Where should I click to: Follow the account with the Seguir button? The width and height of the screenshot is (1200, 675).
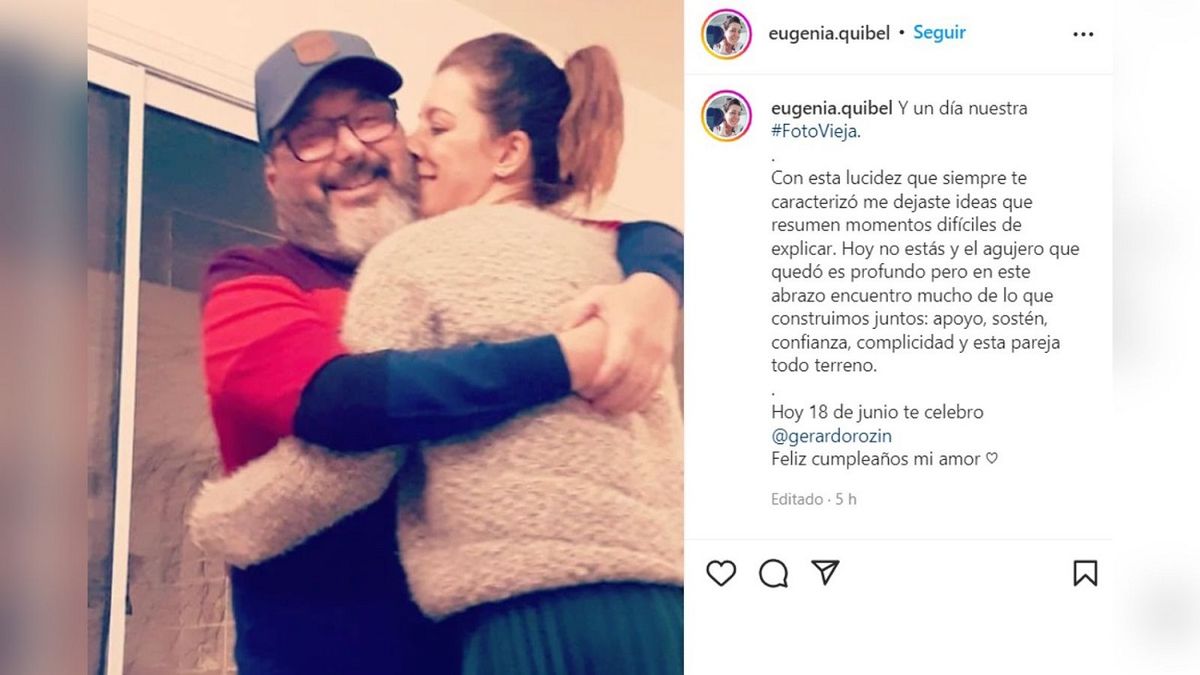pos(940,32)
